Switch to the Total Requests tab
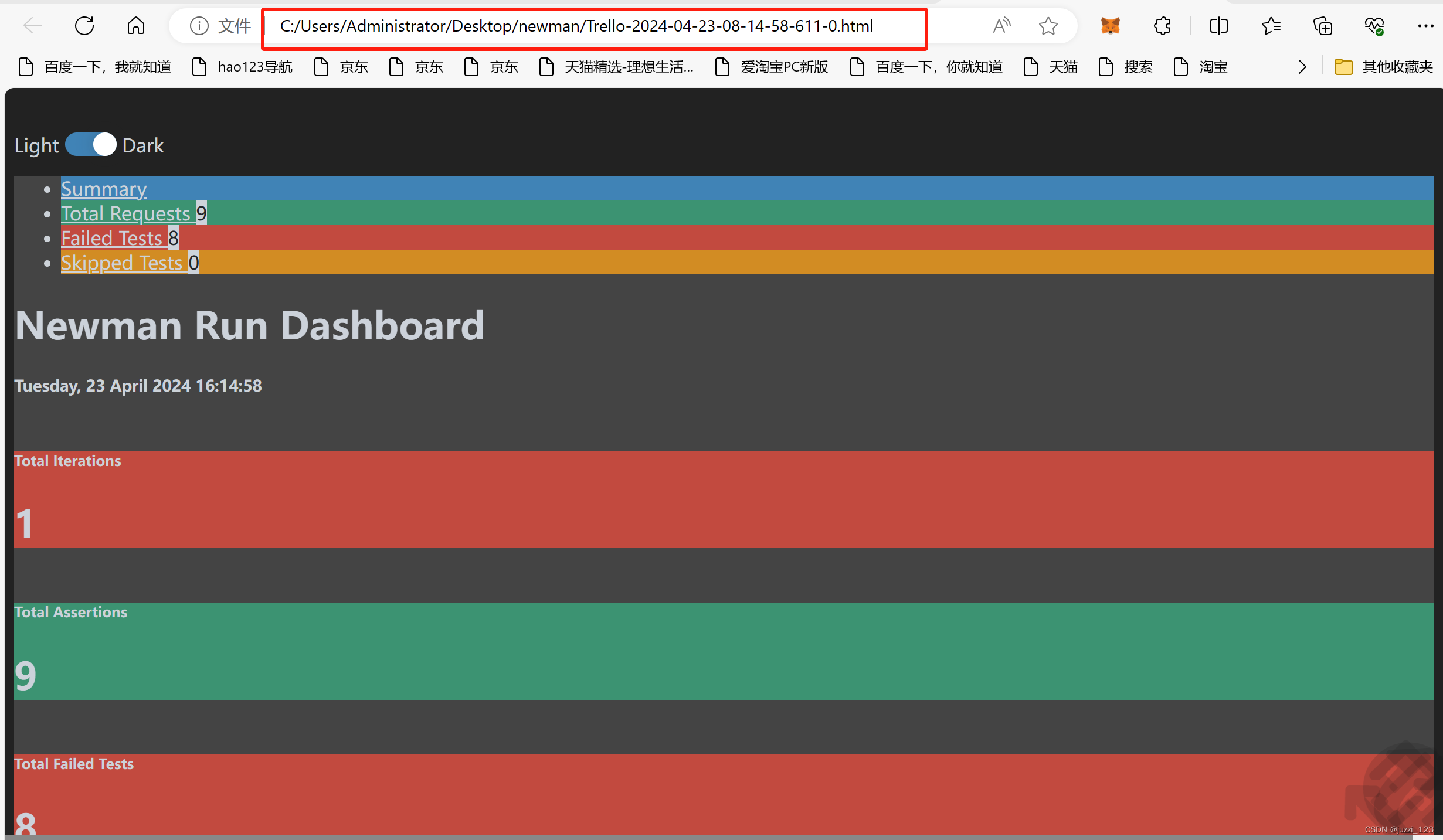This screenshot has width=1443, height=840. pyautogui.click(x=126, y=213)
